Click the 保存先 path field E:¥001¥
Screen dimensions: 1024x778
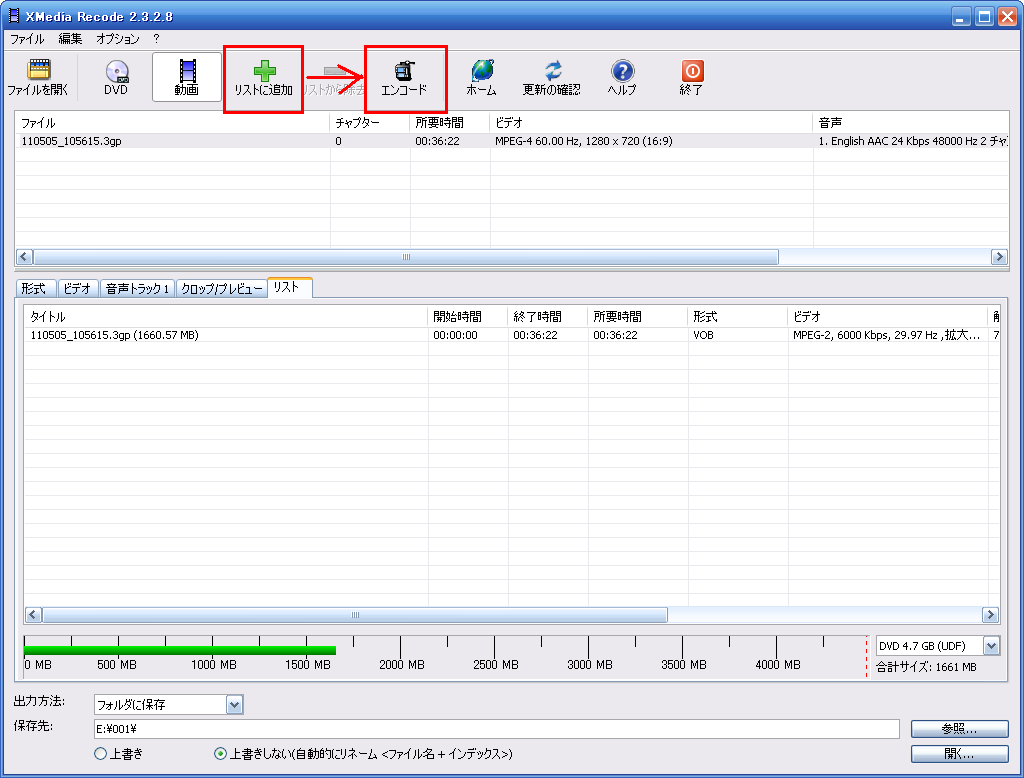click(497, 729)
